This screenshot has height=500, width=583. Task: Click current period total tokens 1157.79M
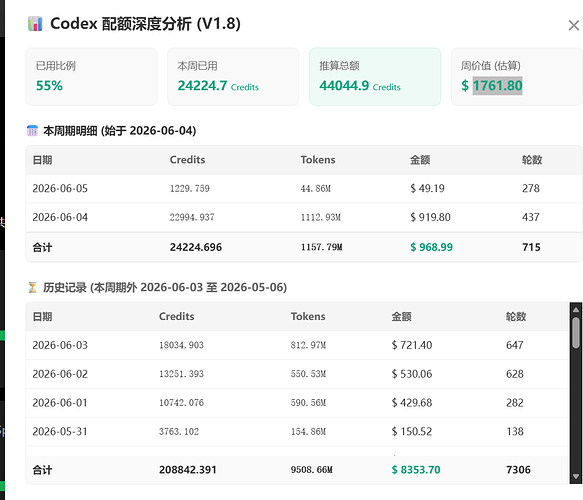(x=322, y=247)
